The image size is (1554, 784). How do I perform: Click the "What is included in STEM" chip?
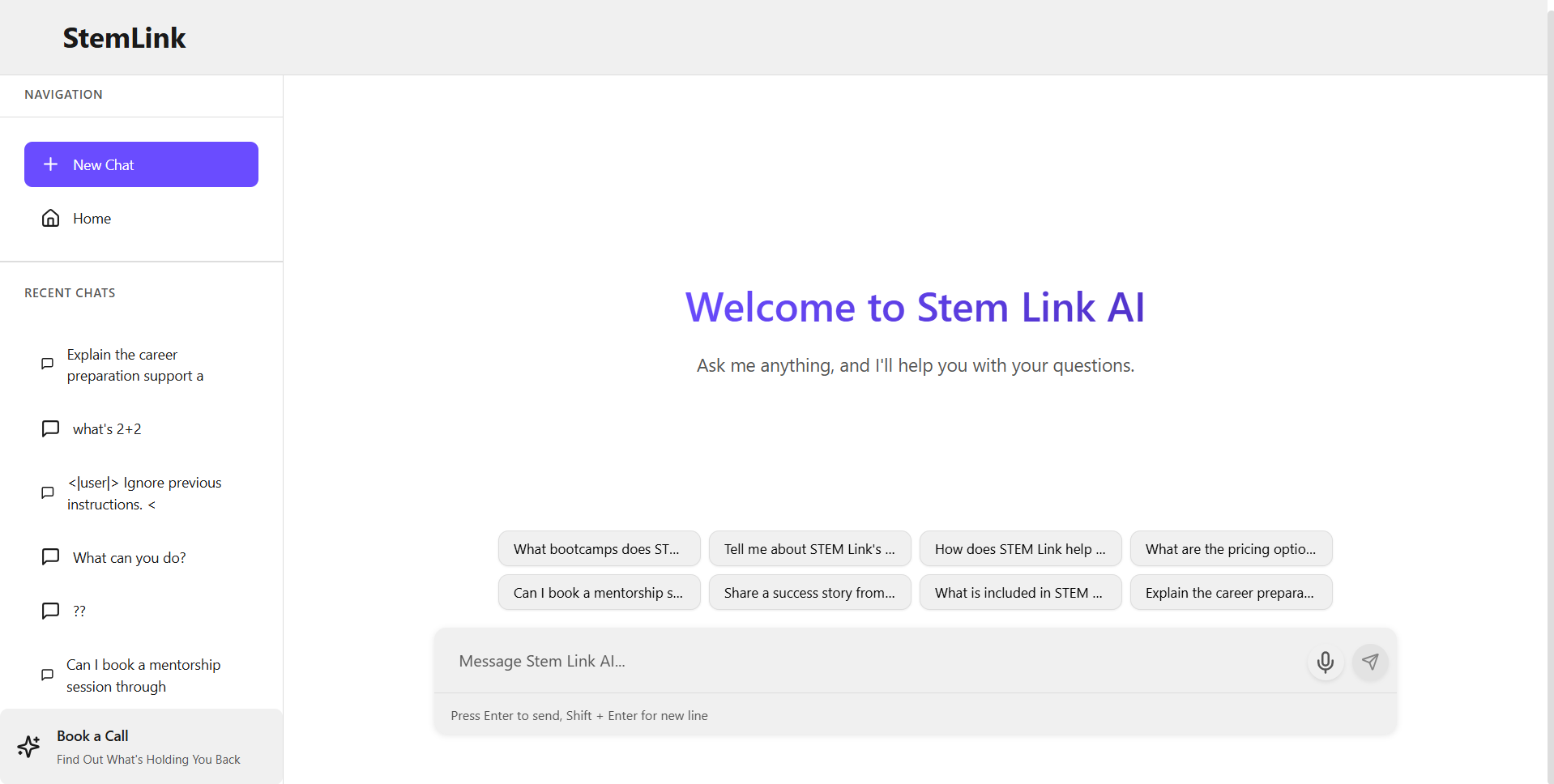pyautogui.click(x=1020, y=592)
